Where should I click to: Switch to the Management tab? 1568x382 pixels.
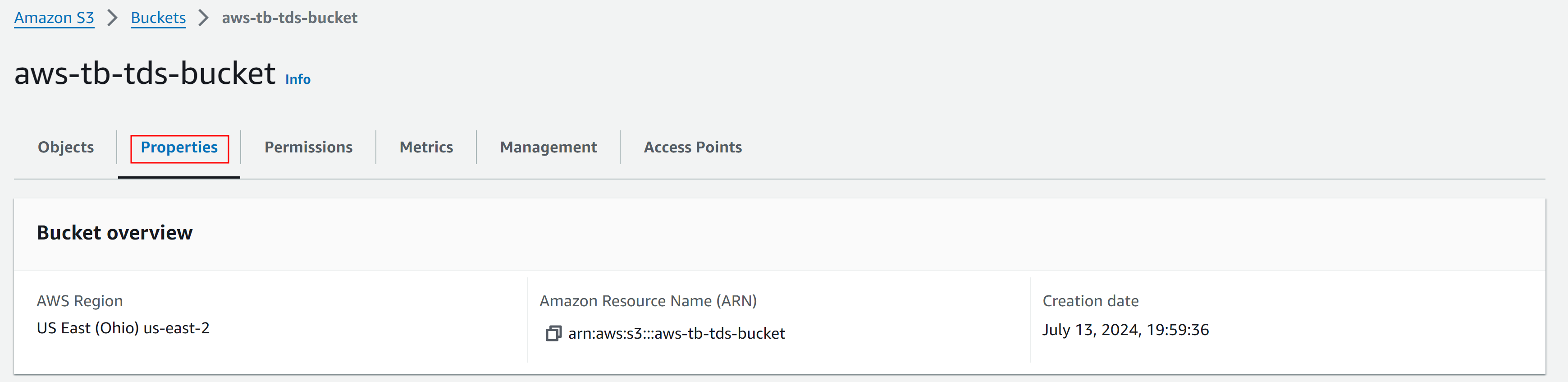548,147
